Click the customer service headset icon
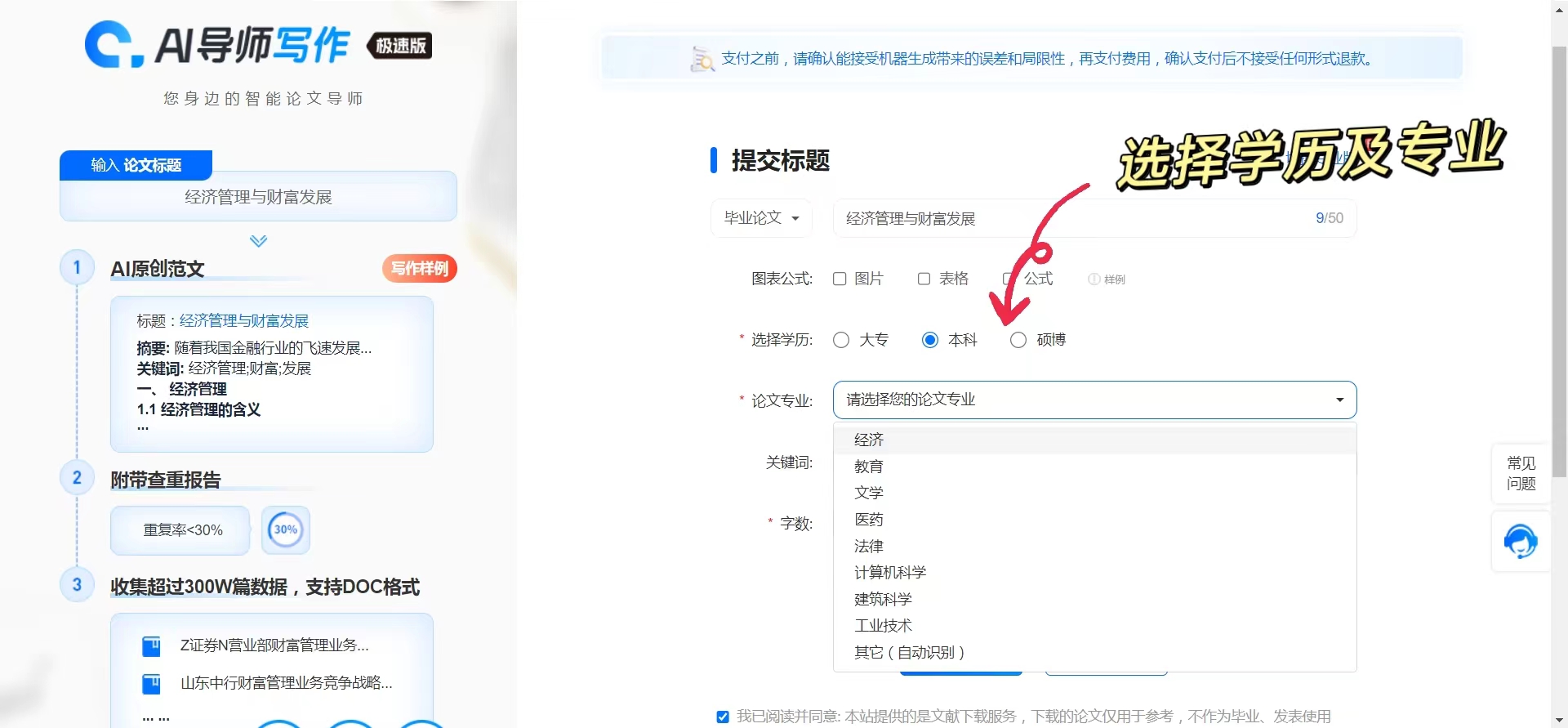Viewport: 1568px width, 728px height. 1520,541
